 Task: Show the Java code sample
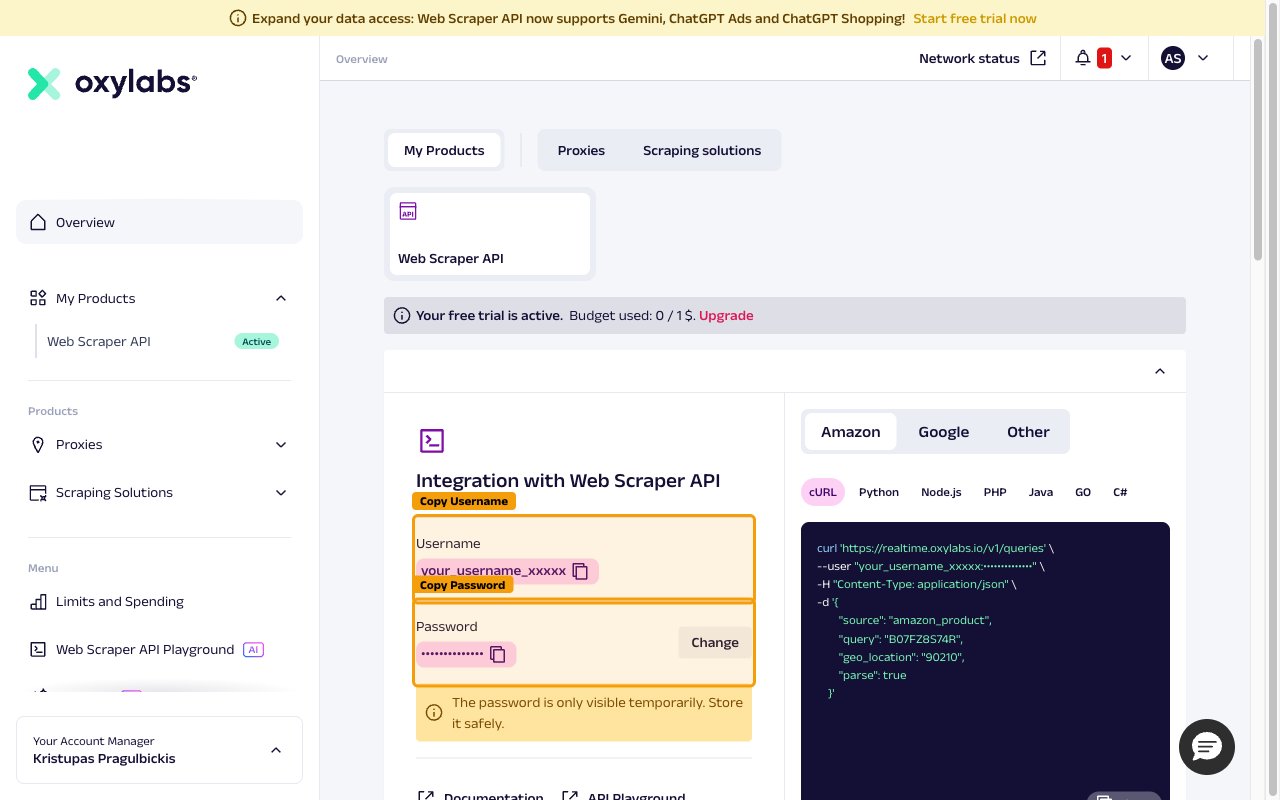(x=1041, y=492)
